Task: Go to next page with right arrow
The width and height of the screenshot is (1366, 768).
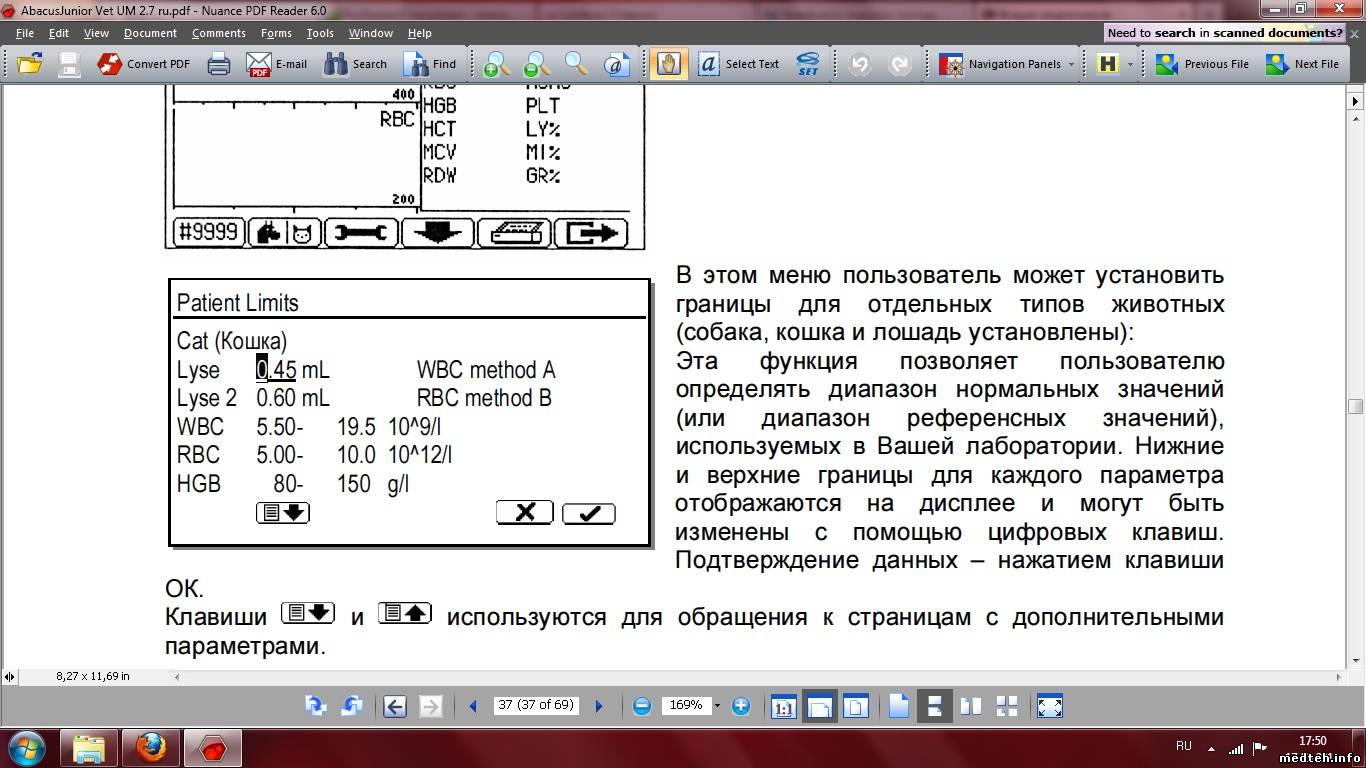Action: pyautogui.click(x=599, y=706)
